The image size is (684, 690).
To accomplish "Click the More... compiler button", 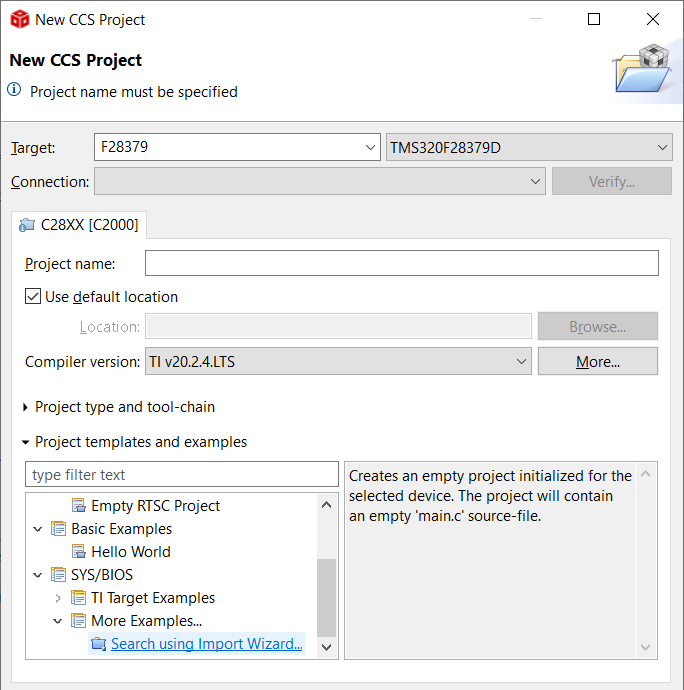I will tap(598, 361).
